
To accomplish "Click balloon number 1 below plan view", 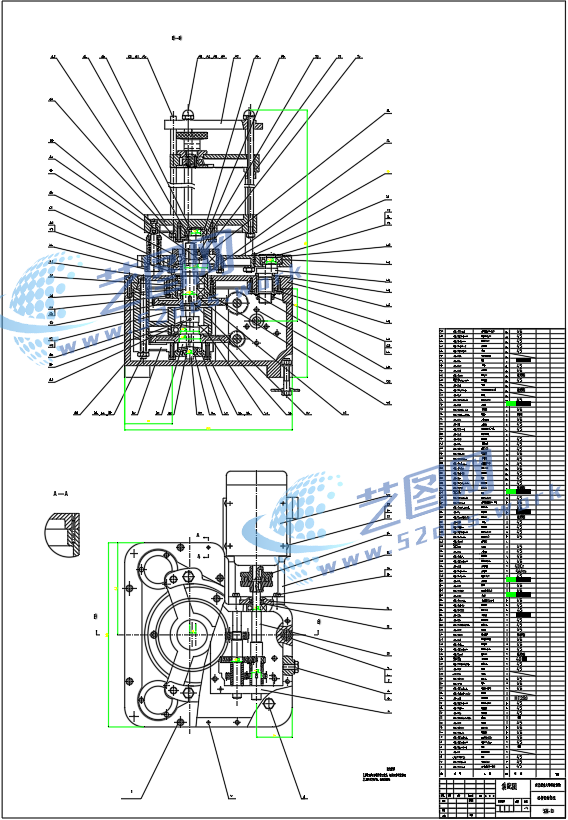I will pyautogui.click(x=131, y=792).
